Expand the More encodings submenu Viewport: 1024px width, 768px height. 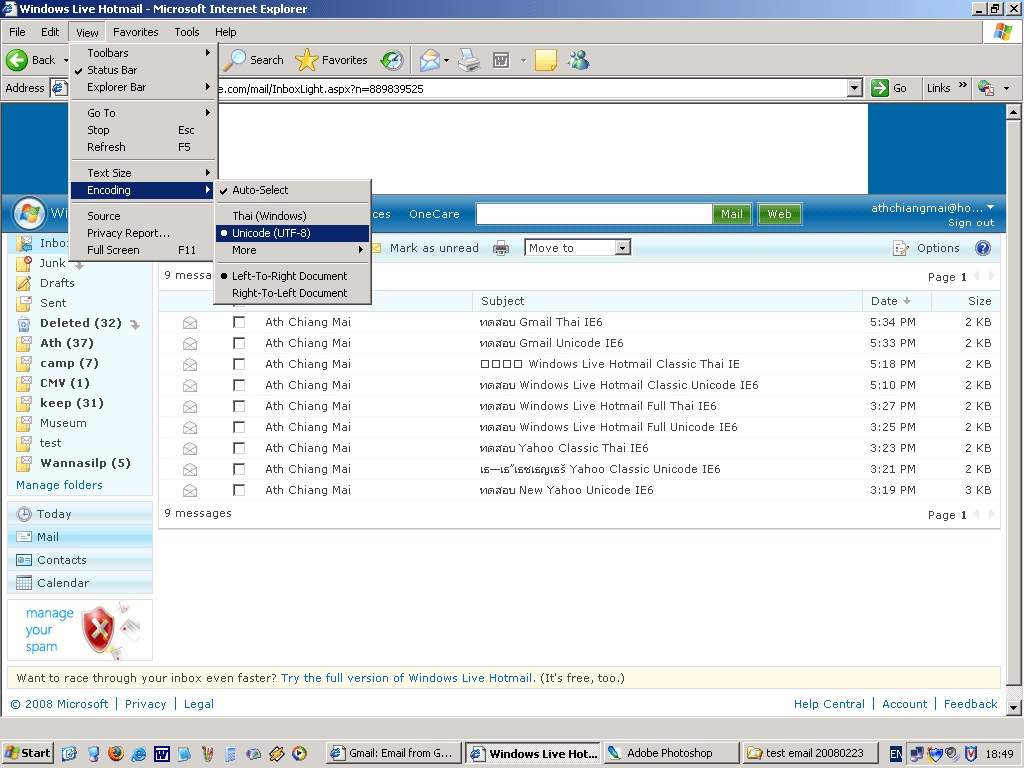[x=293, y=250]
